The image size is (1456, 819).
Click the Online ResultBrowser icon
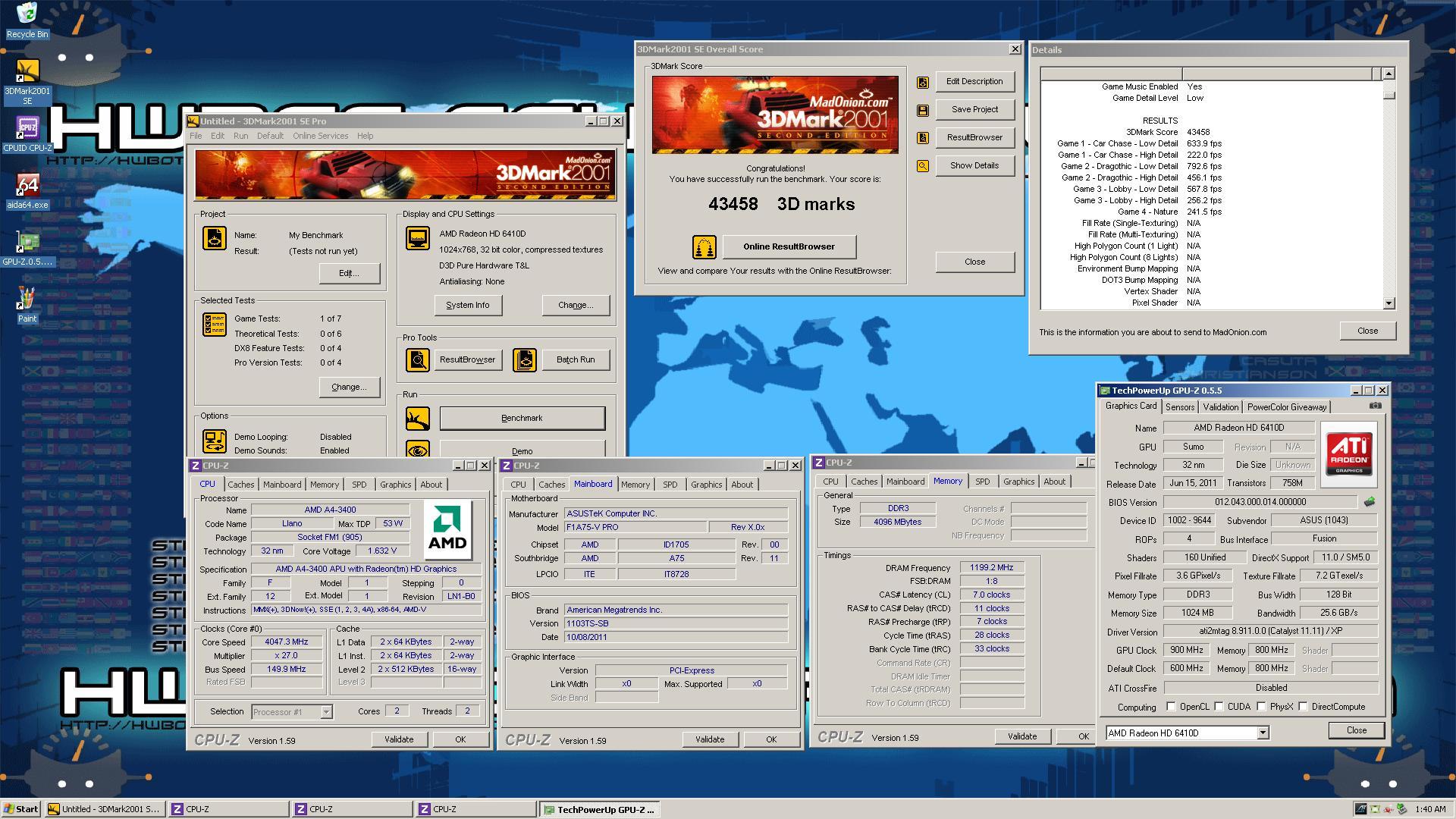coord(704,246)
